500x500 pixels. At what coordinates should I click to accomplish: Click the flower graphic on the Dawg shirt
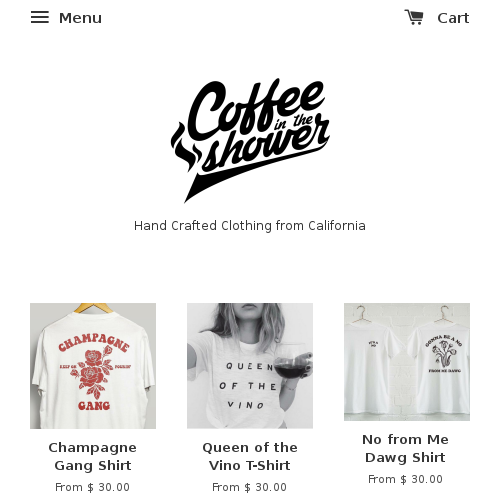(x=444, y=355)
